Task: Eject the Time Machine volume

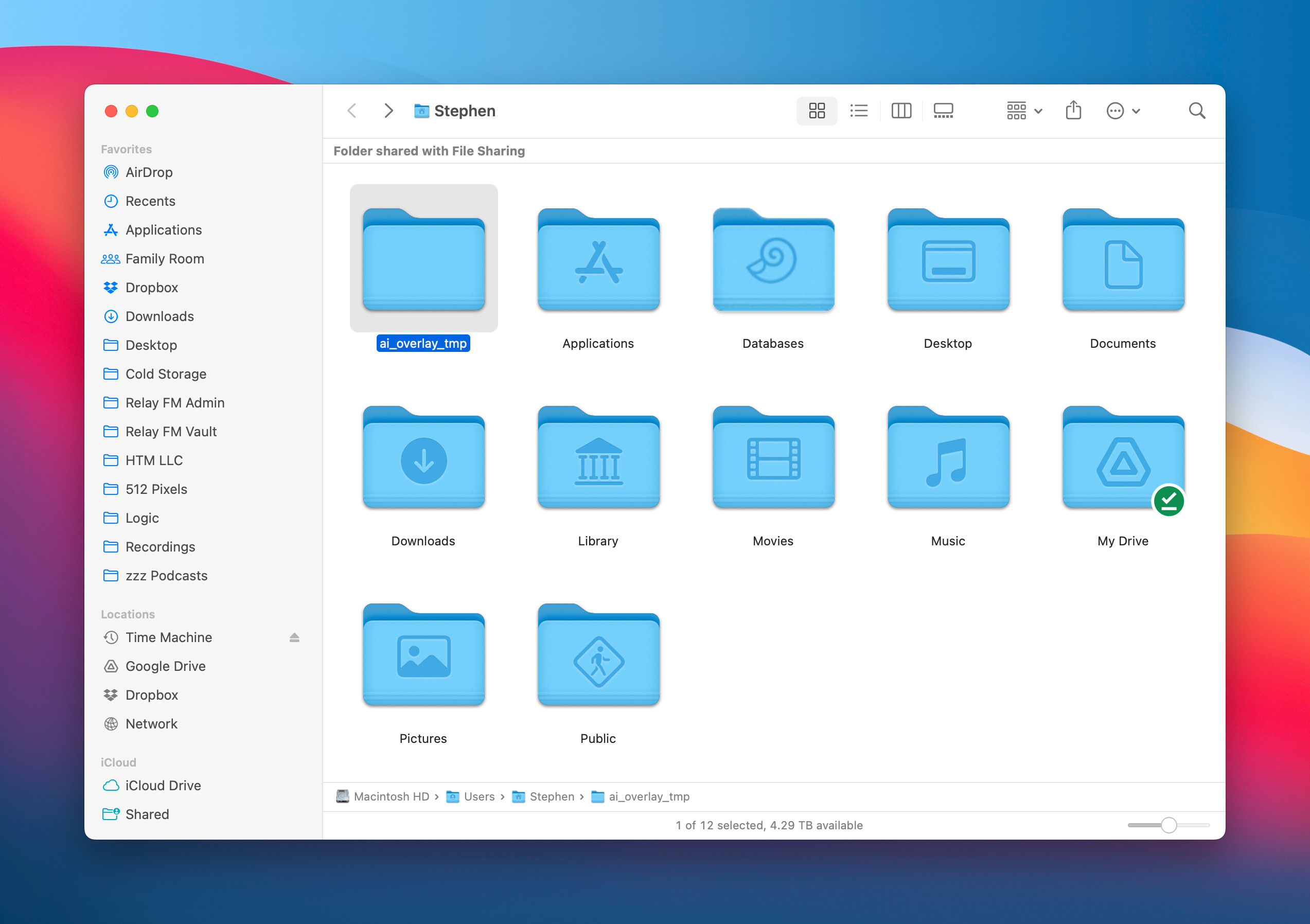Action: point(294,637)
